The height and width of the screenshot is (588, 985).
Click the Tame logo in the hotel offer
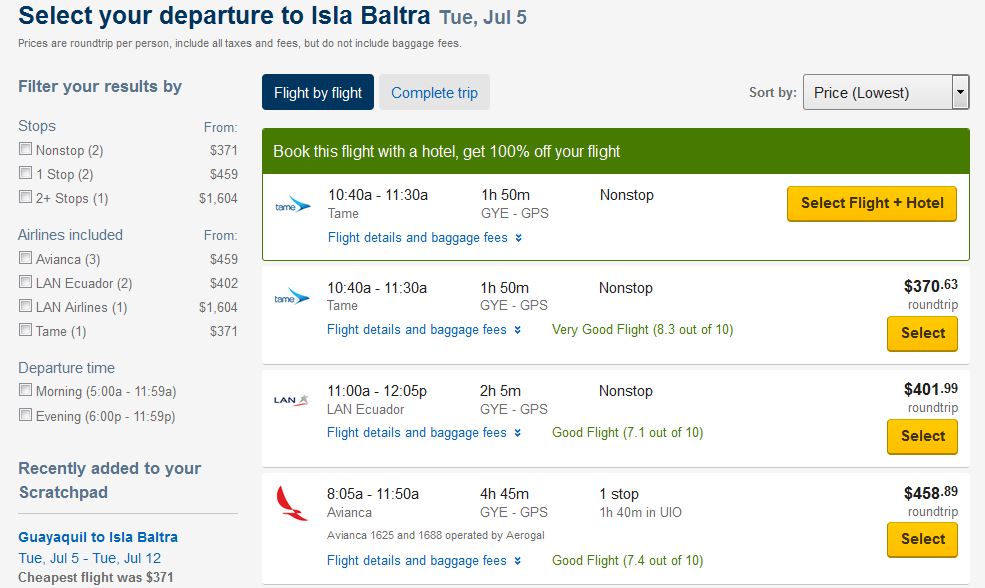293,205
